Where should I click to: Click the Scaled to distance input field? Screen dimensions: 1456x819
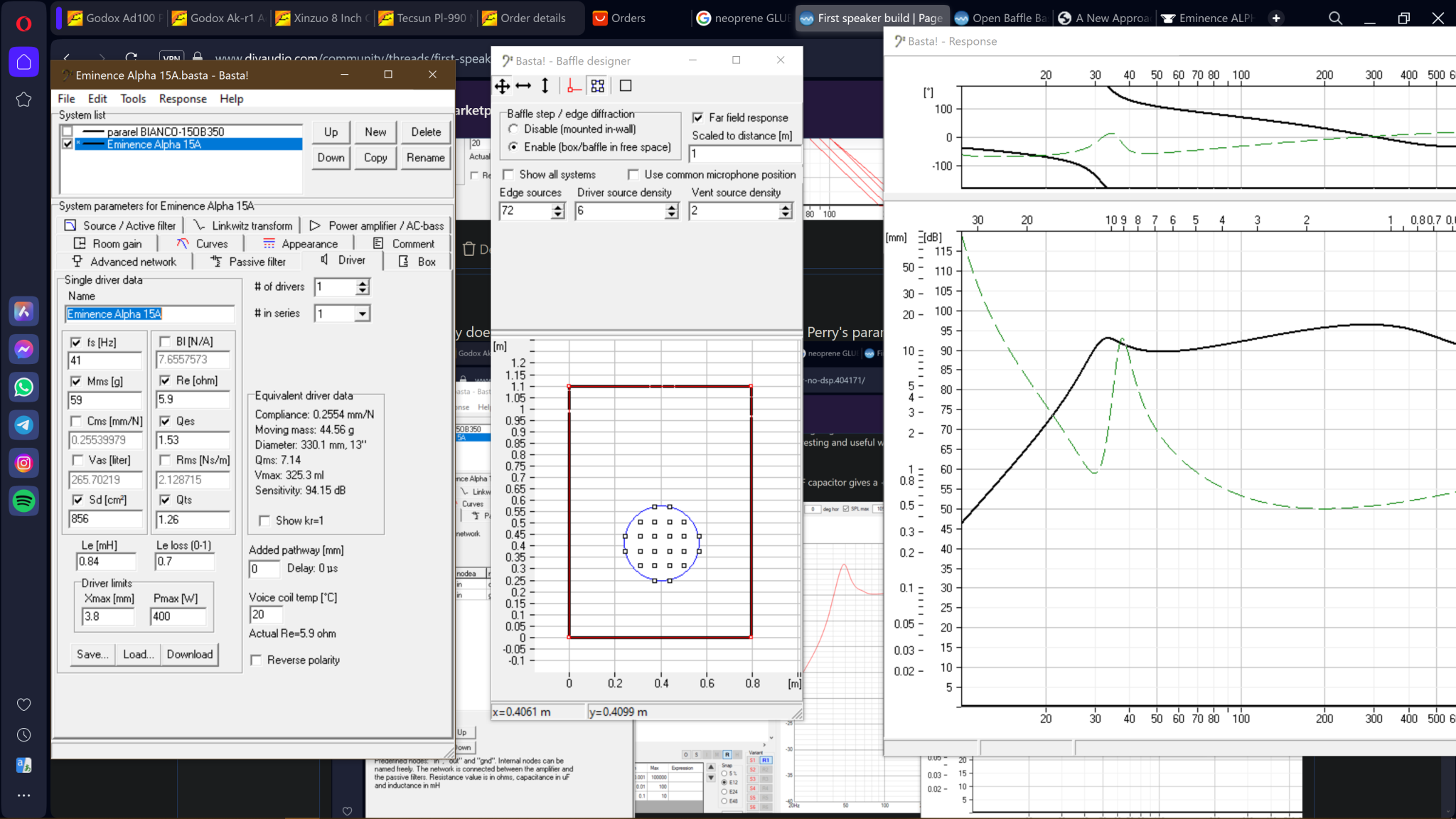[744, 154]
